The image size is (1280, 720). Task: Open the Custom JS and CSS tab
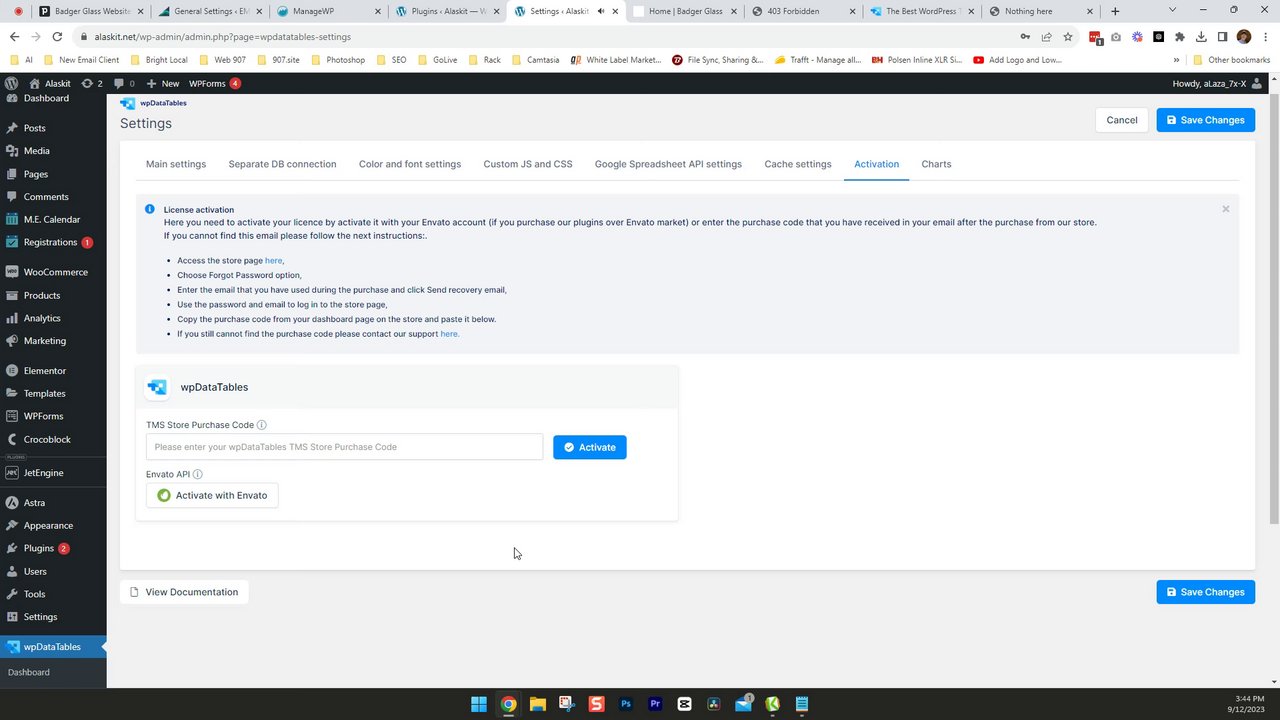(528, 164)
